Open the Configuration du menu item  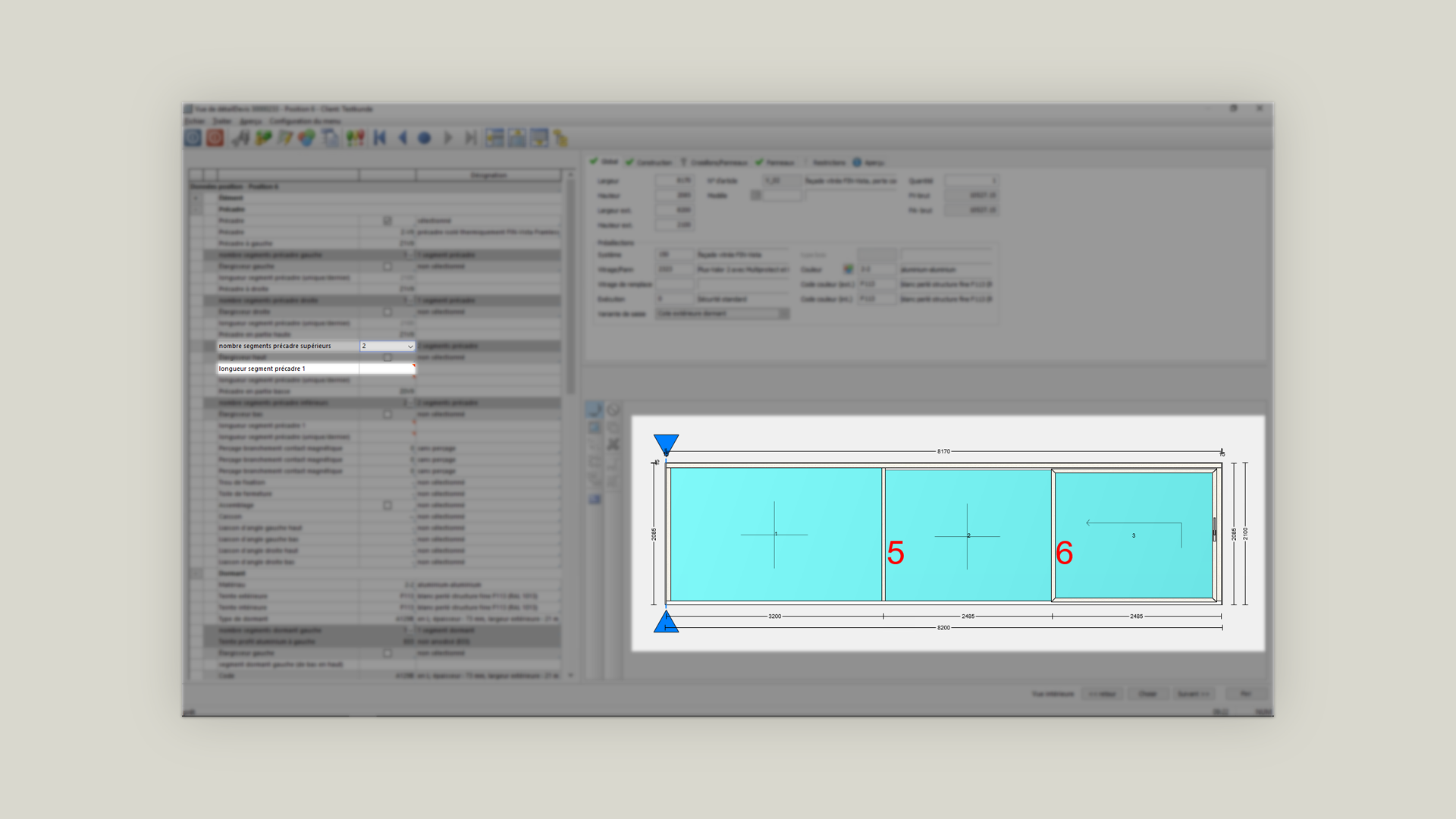(305, 121)
